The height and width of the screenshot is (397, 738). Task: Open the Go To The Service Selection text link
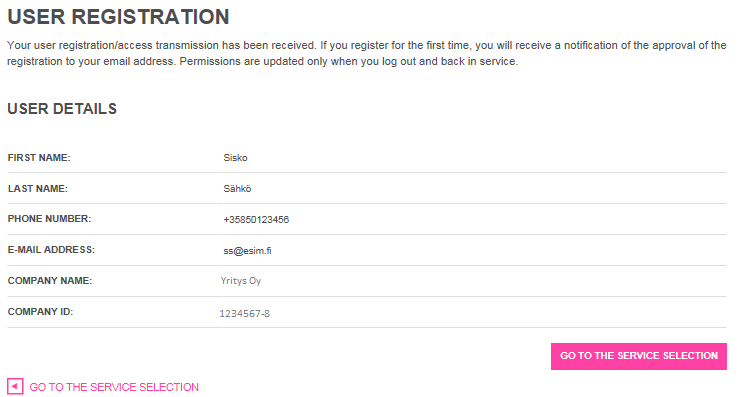114,387
